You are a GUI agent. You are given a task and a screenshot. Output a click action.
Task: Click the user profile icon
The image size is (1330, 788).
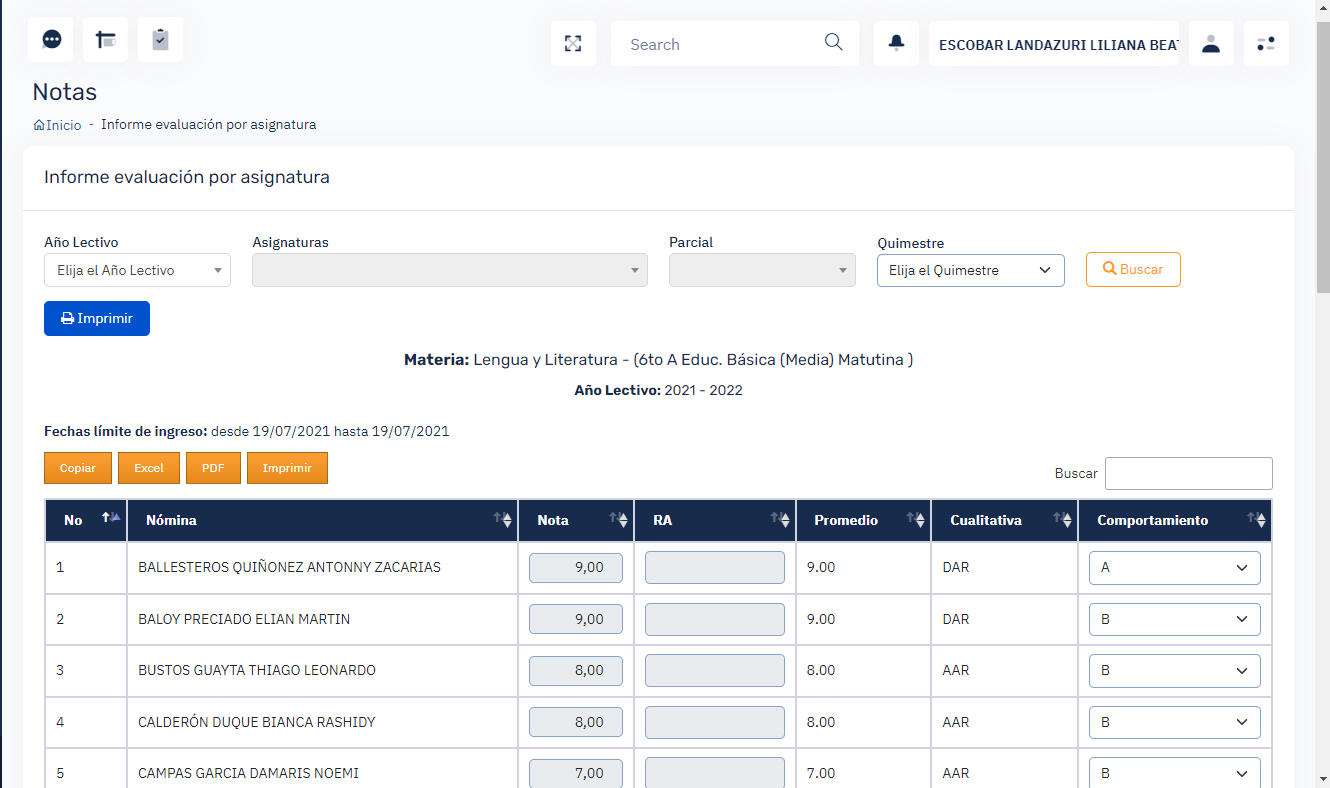(x=1211, y=44)
